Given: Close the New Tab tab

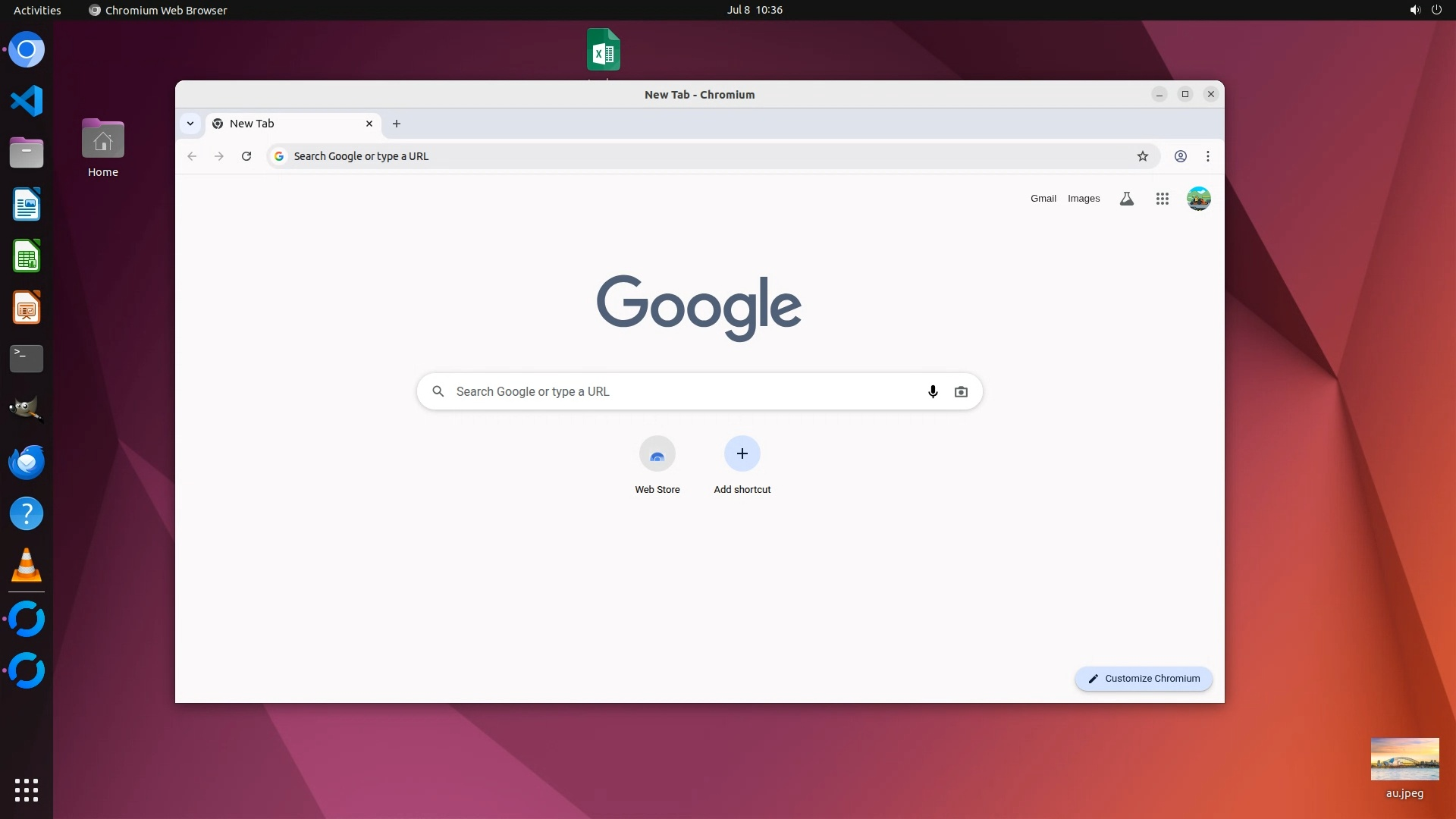Looking at the screenshot, I should pyautogui.click(x=369, y=124).
